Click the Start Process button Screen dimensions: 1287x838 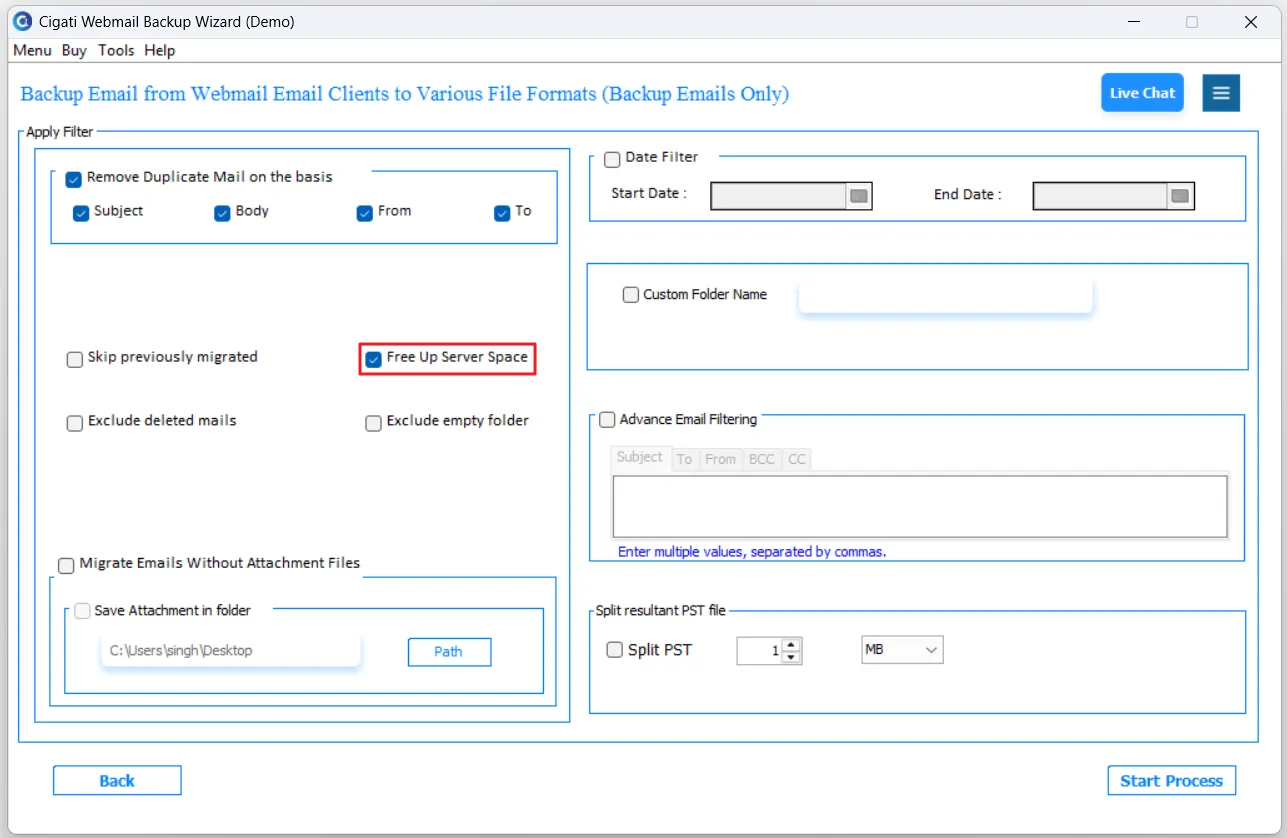pos(1172,781)
